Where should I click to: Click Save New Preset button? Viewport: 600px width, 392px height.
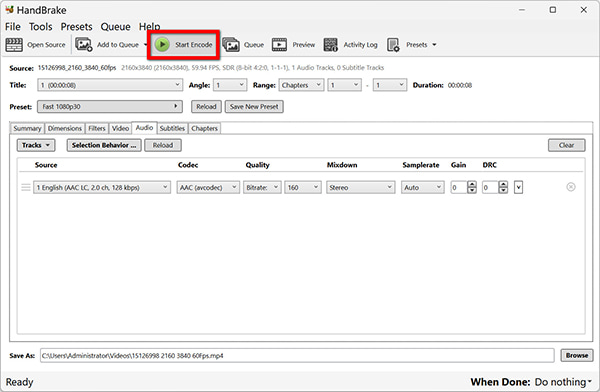pyautogui.click(x=254, y=106)
